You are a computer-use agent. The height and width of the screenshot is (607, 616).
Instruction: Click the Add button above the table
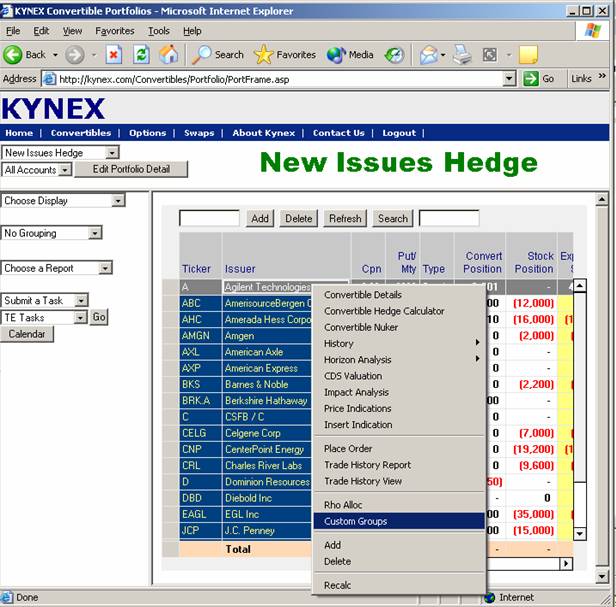260,218
